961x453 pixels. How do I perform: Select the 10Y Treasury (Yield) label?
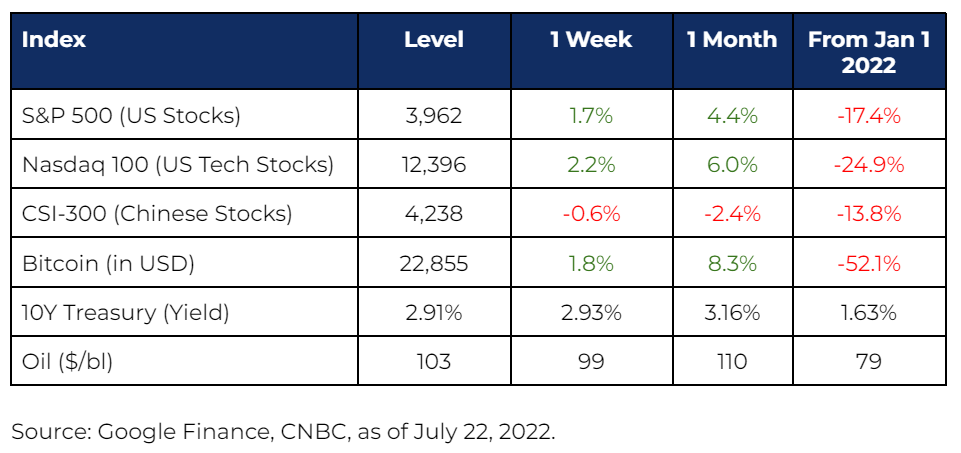click(x=126, y=312)
